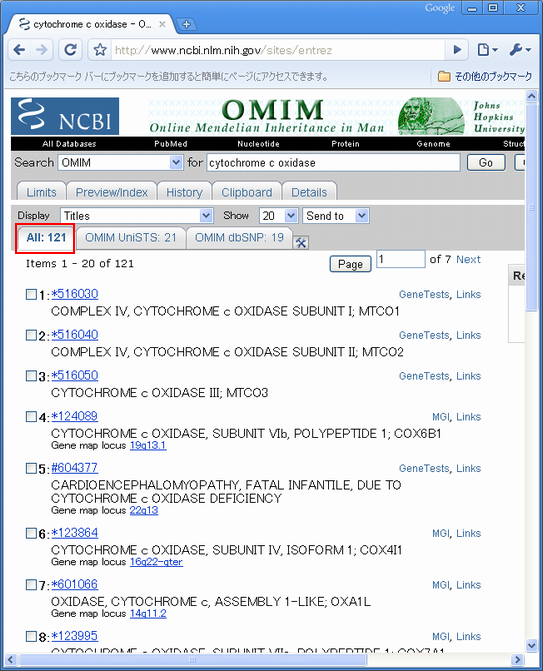Open Protein in the NCBI menu
This screenshot has height=671, width=543.
(x=345, y=144)
